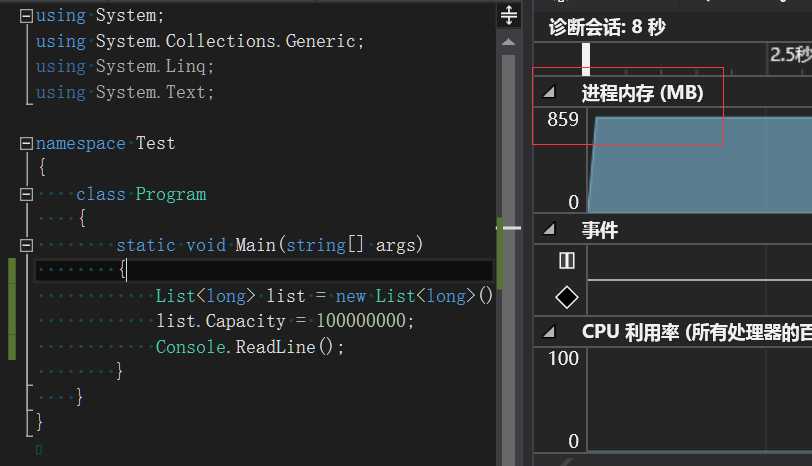812x466 pixels.
Task: Click the break events pause icon track
Action: pos(567,260)
